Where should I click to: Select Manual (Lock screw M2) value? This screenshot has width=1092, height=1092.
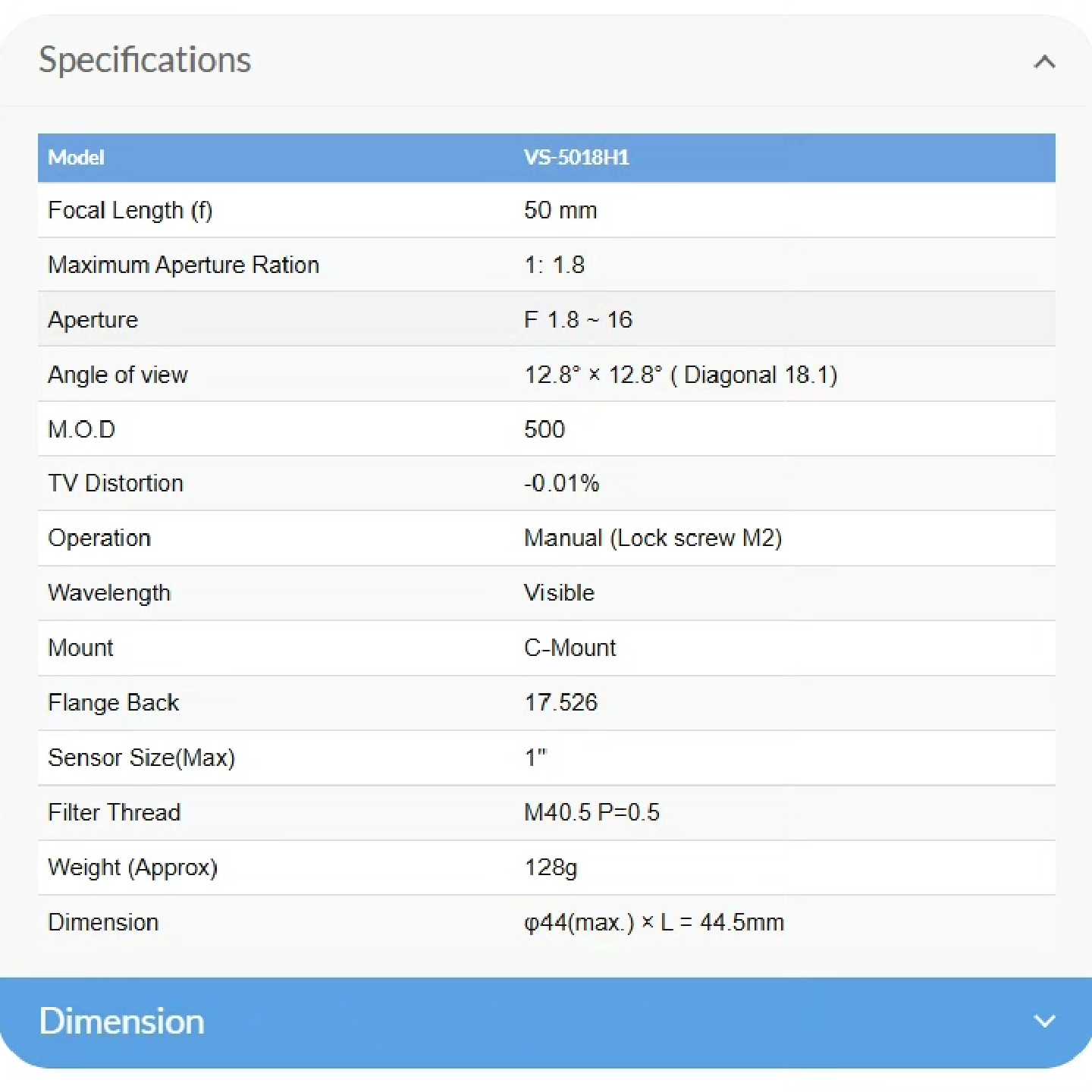pyautogui.click(x=653, y=538)
